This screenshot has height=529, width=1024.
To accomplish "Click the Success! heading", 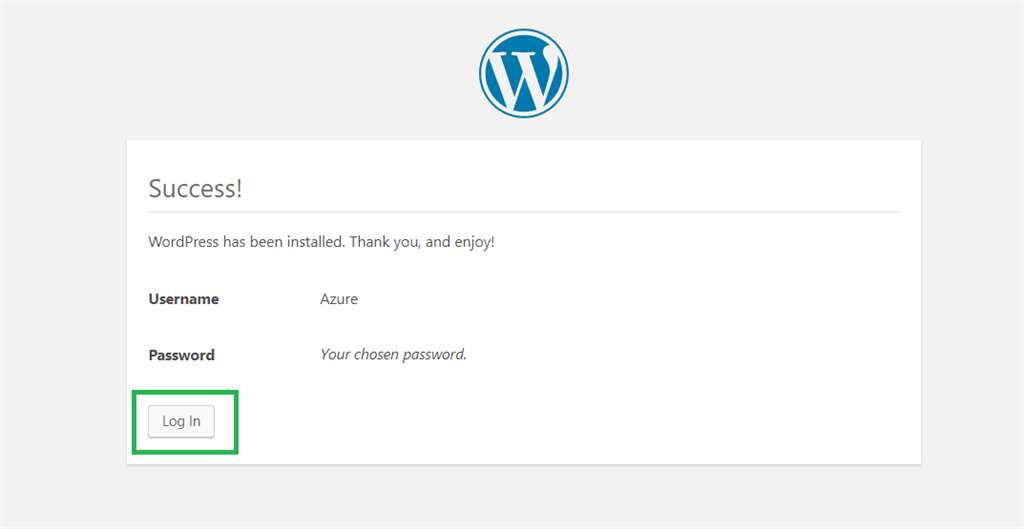I will [195, 188].
